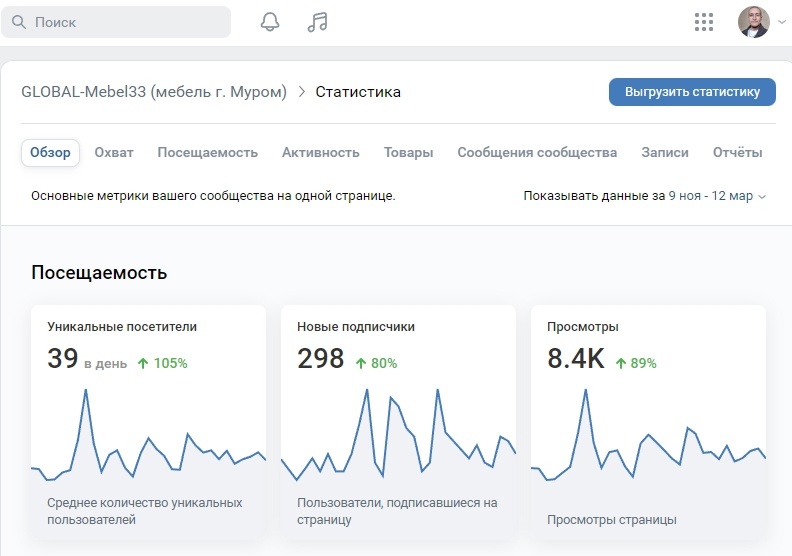The image size is (792, 556).
Task: Open the Активность tab
Action: pos(321,153)
